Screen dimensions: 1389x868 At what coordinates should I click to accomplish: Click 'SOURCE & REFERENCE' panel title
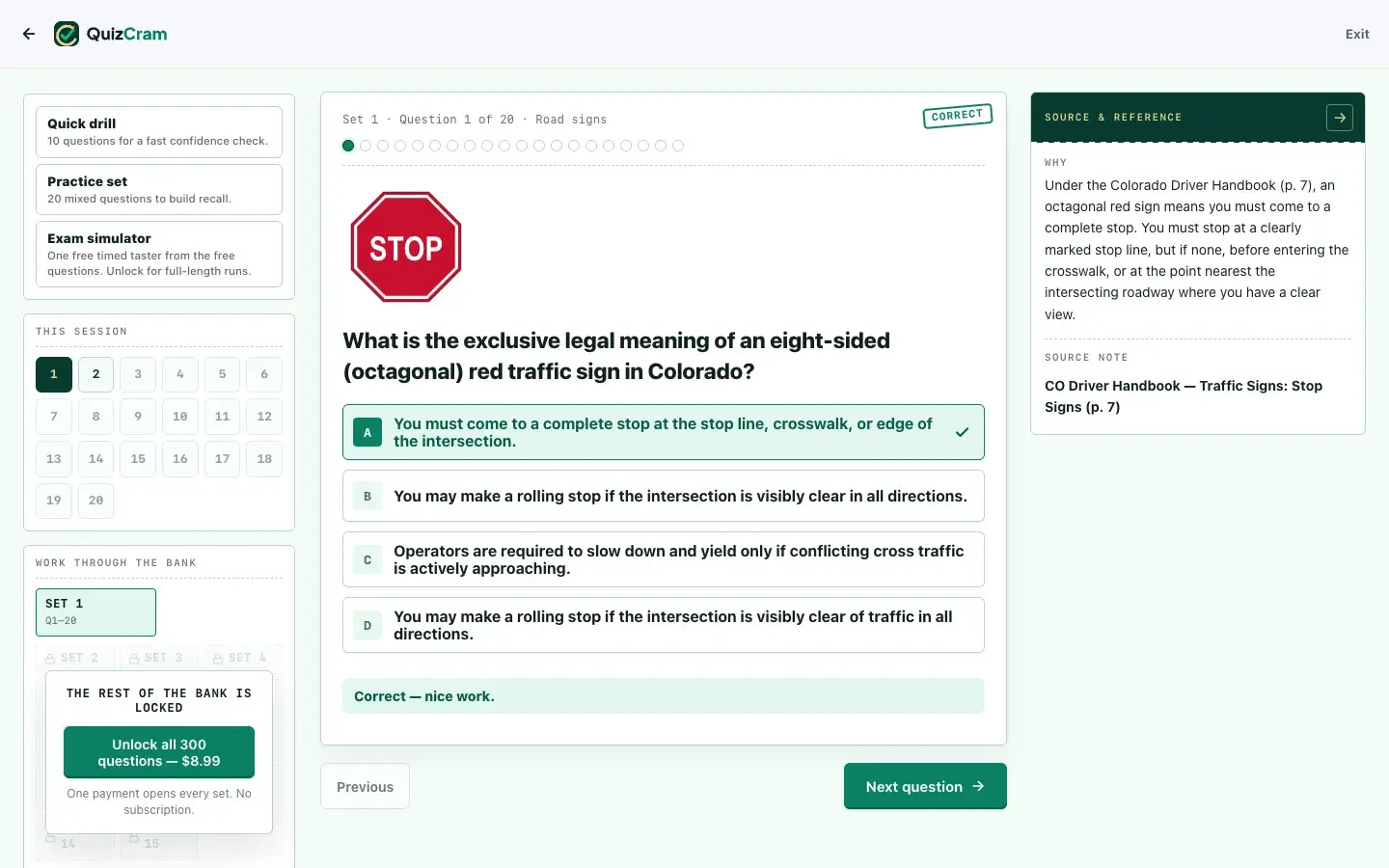1113,118
